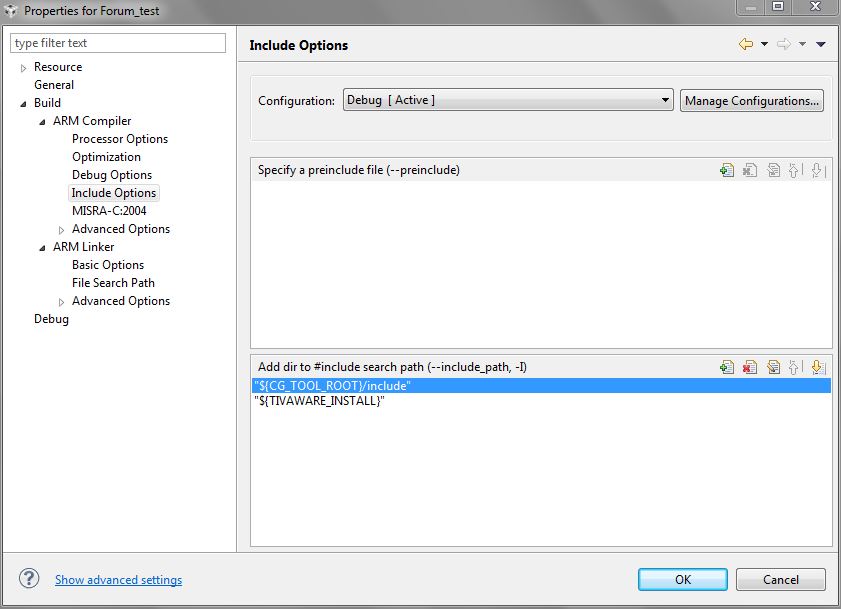The width and height of the screenshot is (841, 609).
Task: Open the forward history dropdown arrow
Action: point(802,44)
